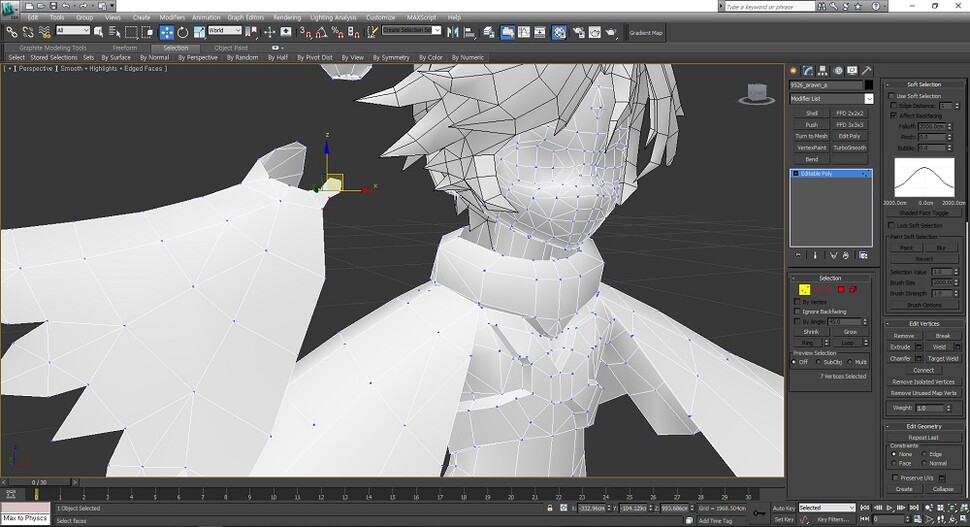The width and height of the screenshot is (970, 527).
Task: Toggle the Percent Snap icon
Action: tap(337, 32)
